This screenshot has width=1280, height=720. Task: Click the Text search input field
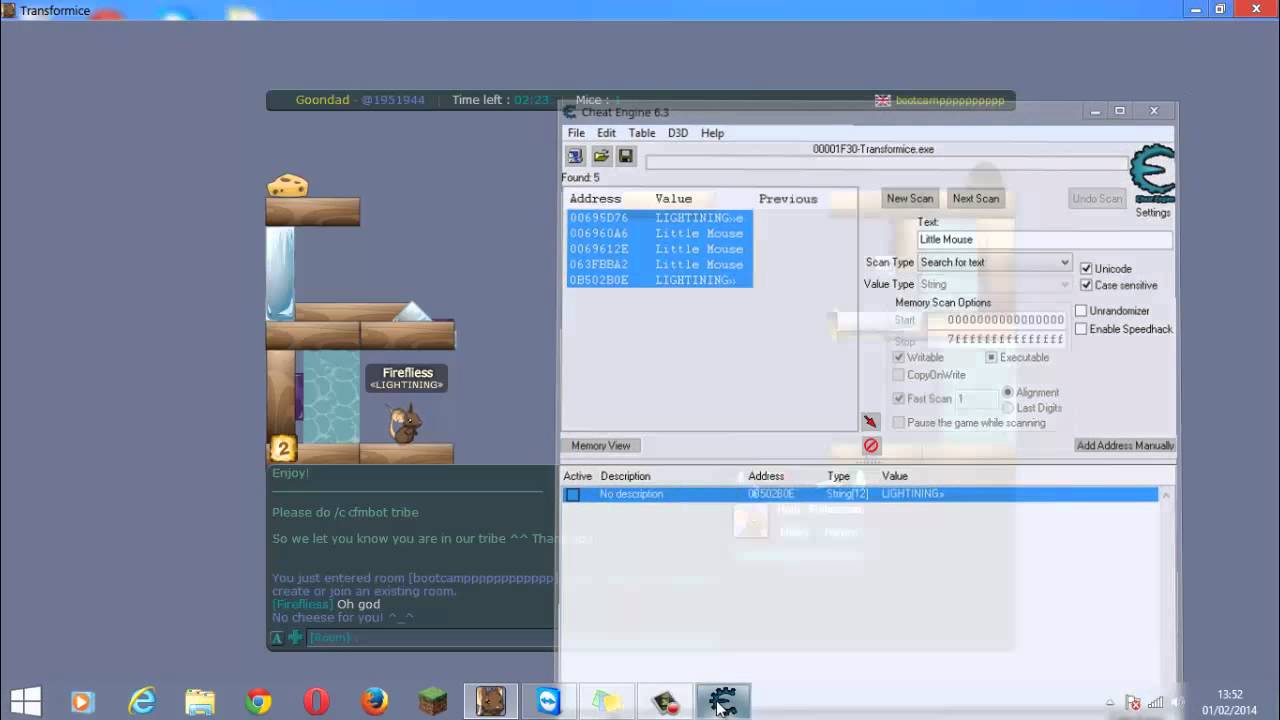pyautogui.click(x=1044, y=240)
